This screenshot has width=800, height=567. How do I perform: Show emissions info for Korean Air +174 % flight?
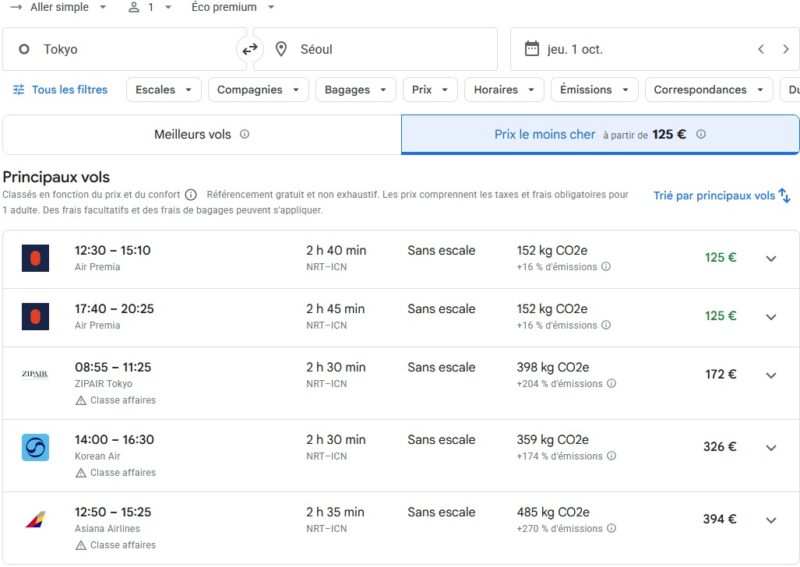pyautogui.click(x=611, y=456)
